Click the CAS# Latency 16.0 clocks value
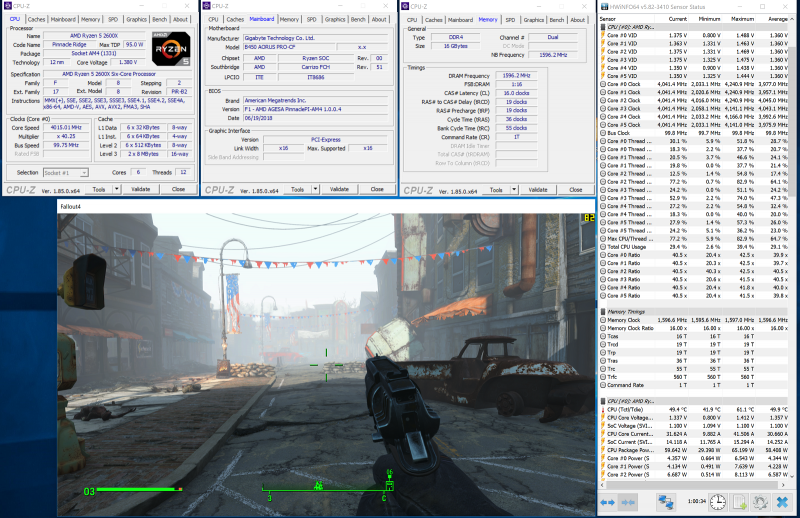Viewport: 800px width, 518px height. 516,93
